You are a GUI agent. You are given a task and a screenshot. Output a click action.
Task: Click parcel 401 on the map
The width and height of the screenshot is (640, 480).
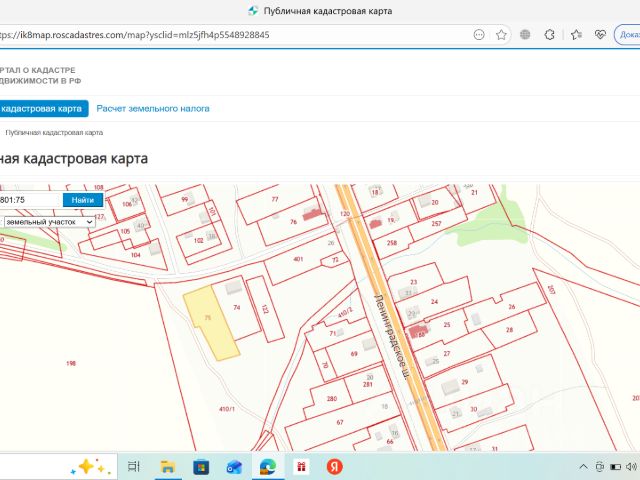[x=298, y=259]
